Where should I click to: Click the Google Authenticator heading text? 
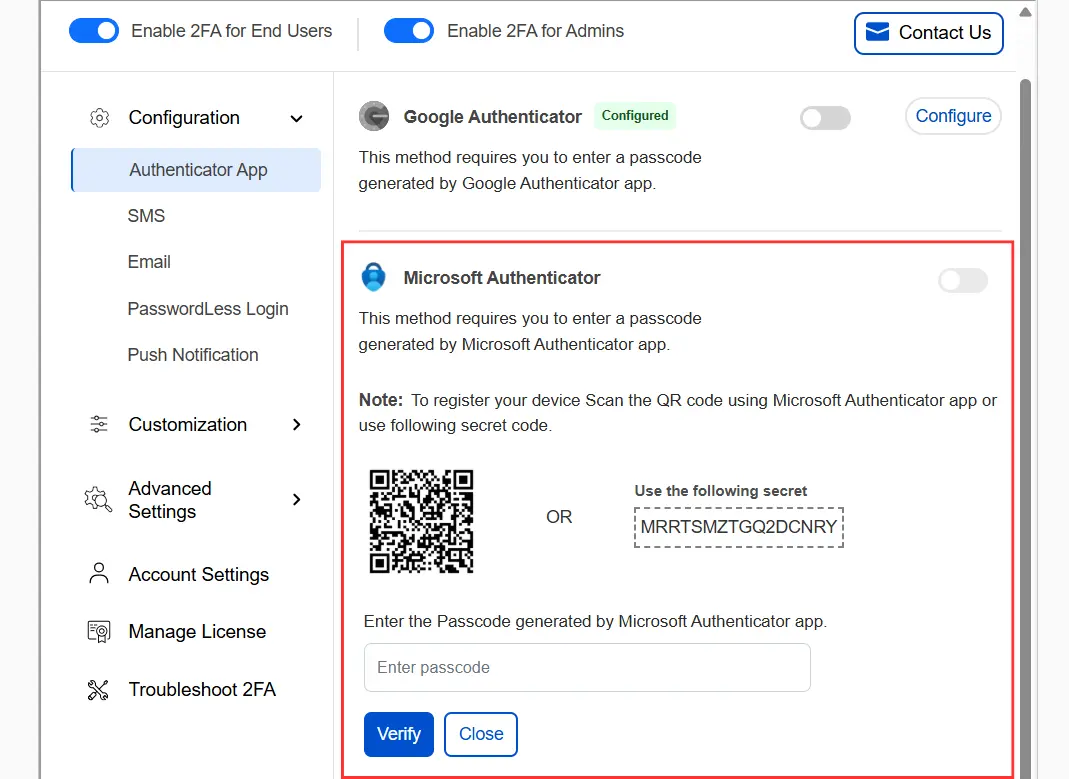click(493, 117)
